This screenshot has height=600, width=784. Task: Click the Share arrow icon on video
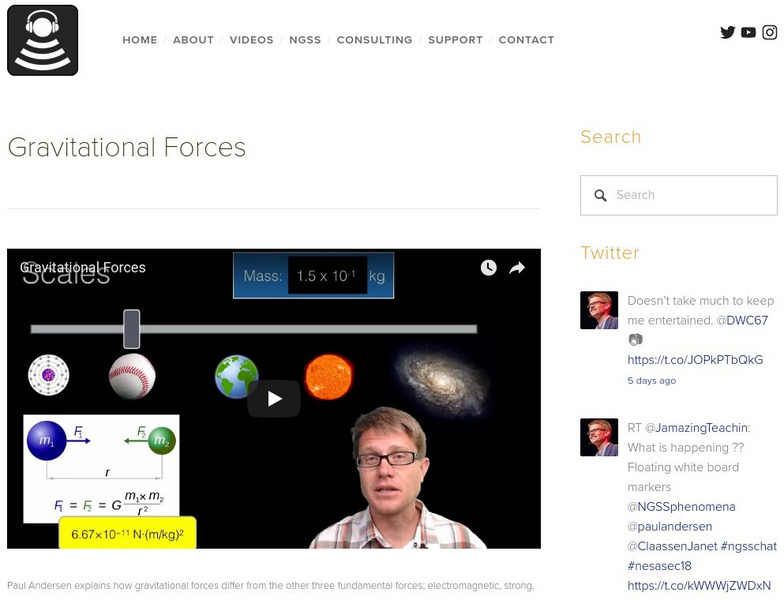517,268
